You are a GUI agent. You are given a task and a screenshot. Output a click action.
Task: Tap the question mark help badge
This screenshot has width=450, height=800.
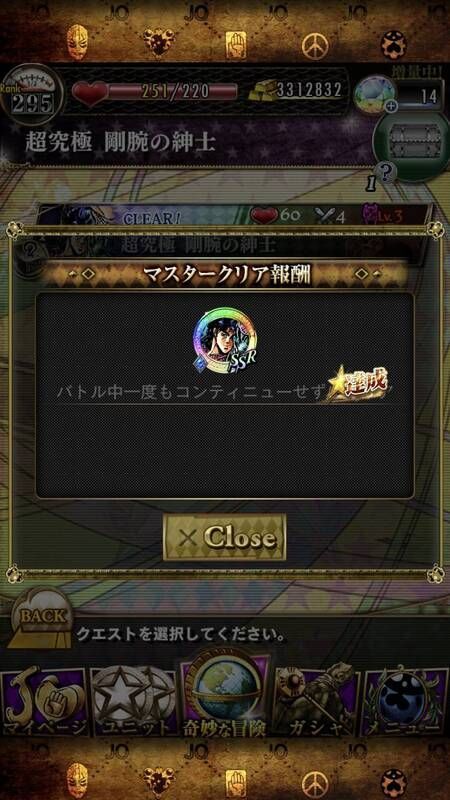pos(387,173)
